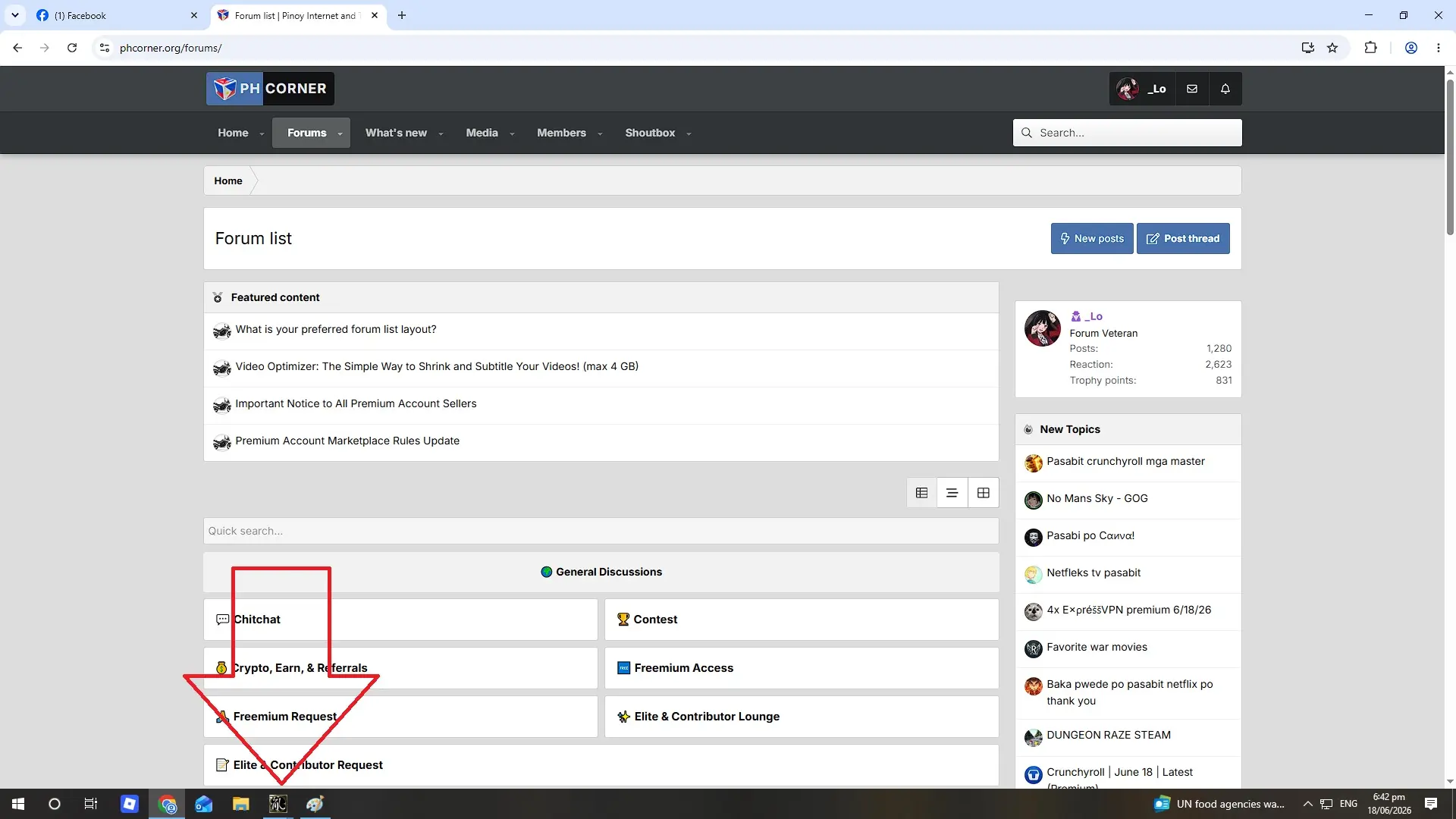Open a new browser tab

(x=402, y=15)
